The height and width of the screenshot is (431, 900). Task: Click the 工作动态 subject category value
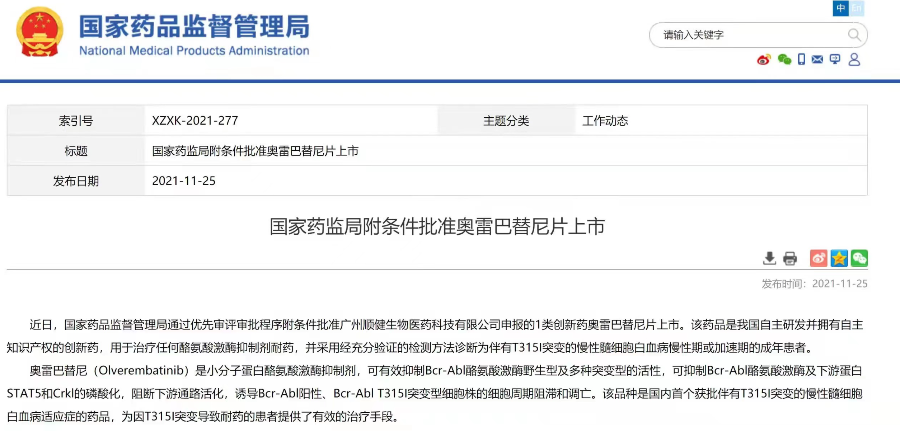click(605, 121)
